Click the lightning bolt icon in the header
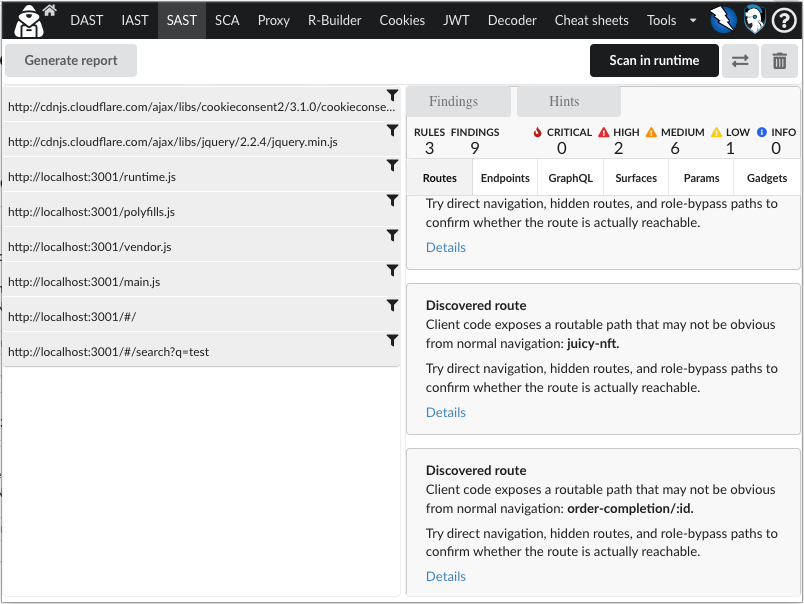804x604 pixels. click(x=722, y=19)
